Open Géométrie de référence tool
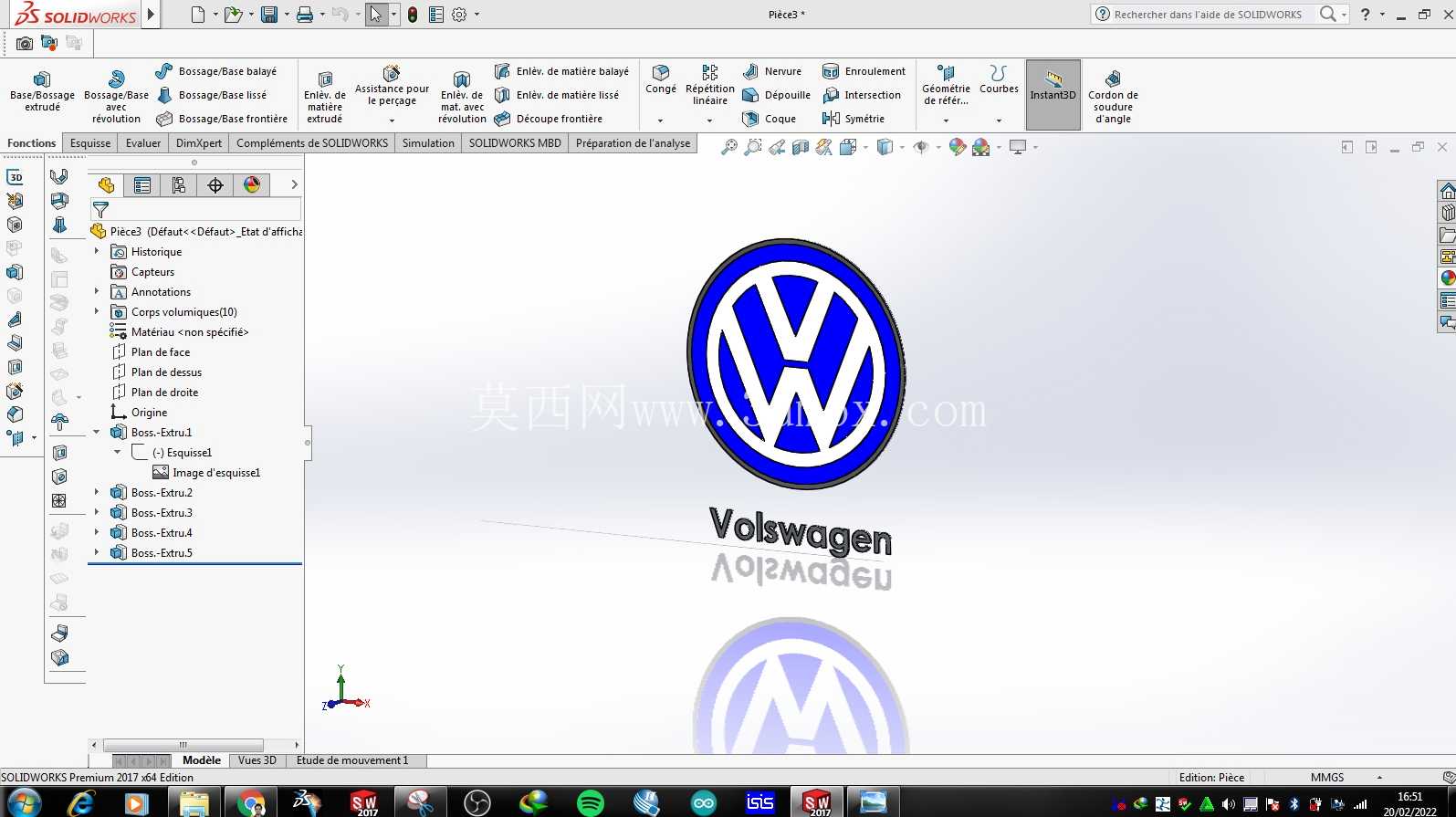This screenshot has width=1456, height=817. click(x=946, y=84)
